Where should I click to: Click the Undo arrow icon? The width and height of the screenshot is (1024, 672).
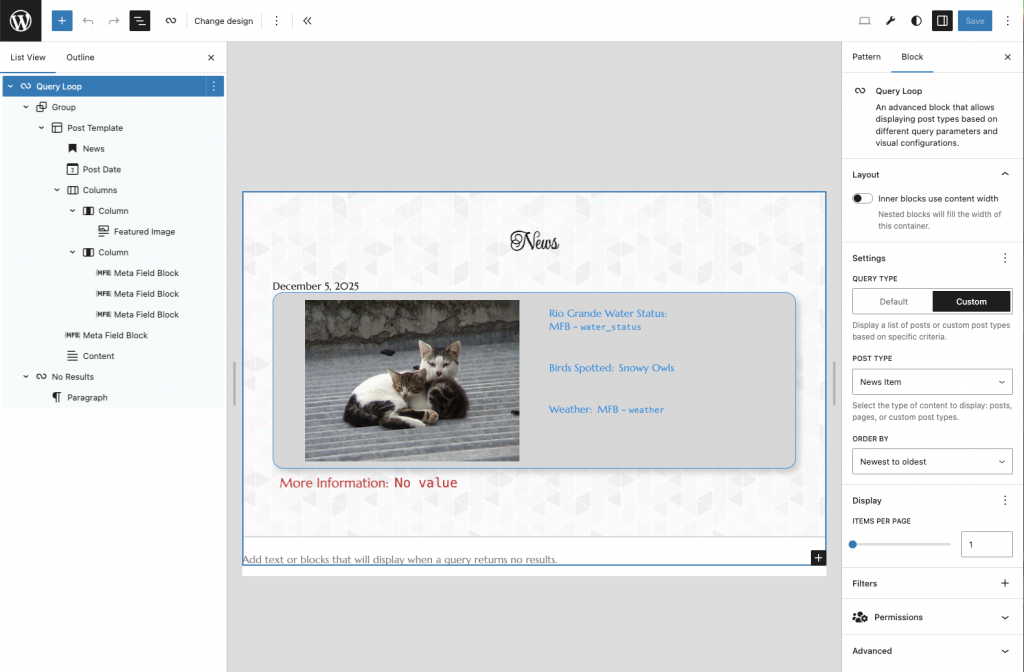(88, 20)
